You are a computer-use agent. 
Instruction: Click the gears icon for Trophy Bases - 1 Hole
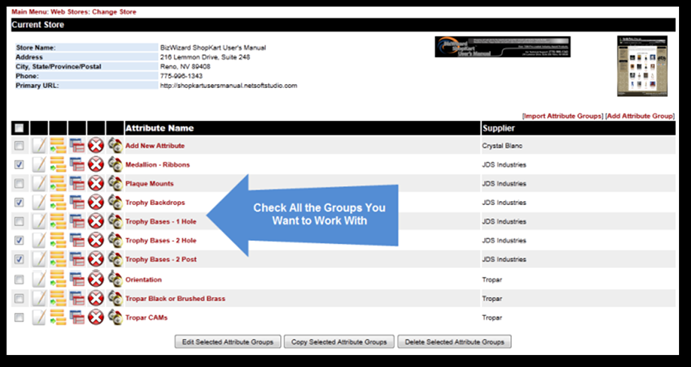115,221
